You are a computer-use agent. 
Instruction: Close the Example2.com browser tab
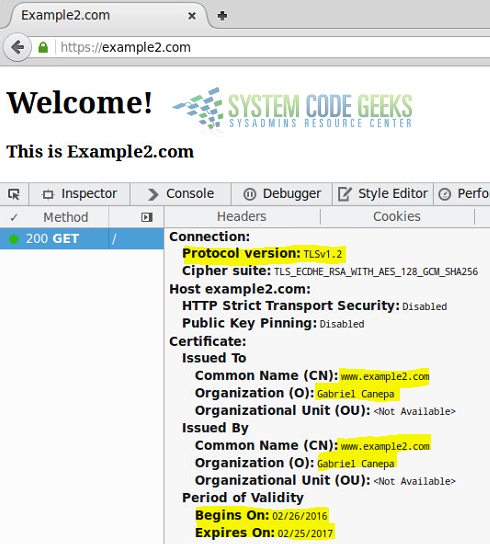(x=192, y=16)
